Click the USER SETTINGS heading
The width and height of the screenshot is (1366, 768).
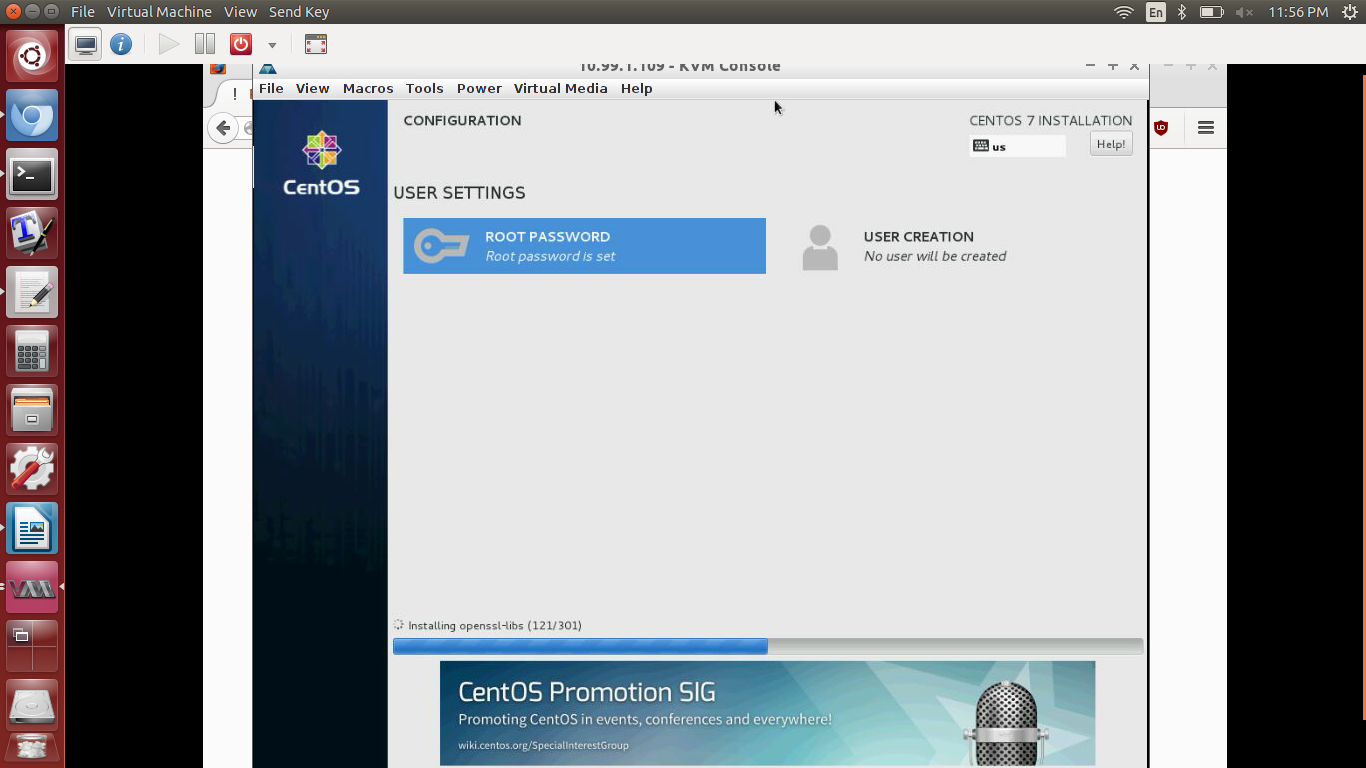click(459, 193)
